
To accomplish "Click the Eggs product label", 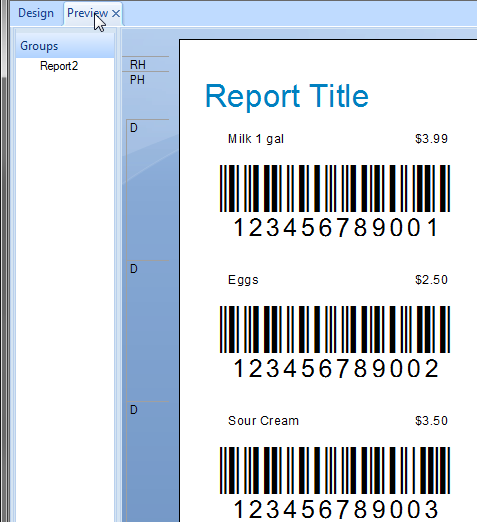I will (243, 280).
